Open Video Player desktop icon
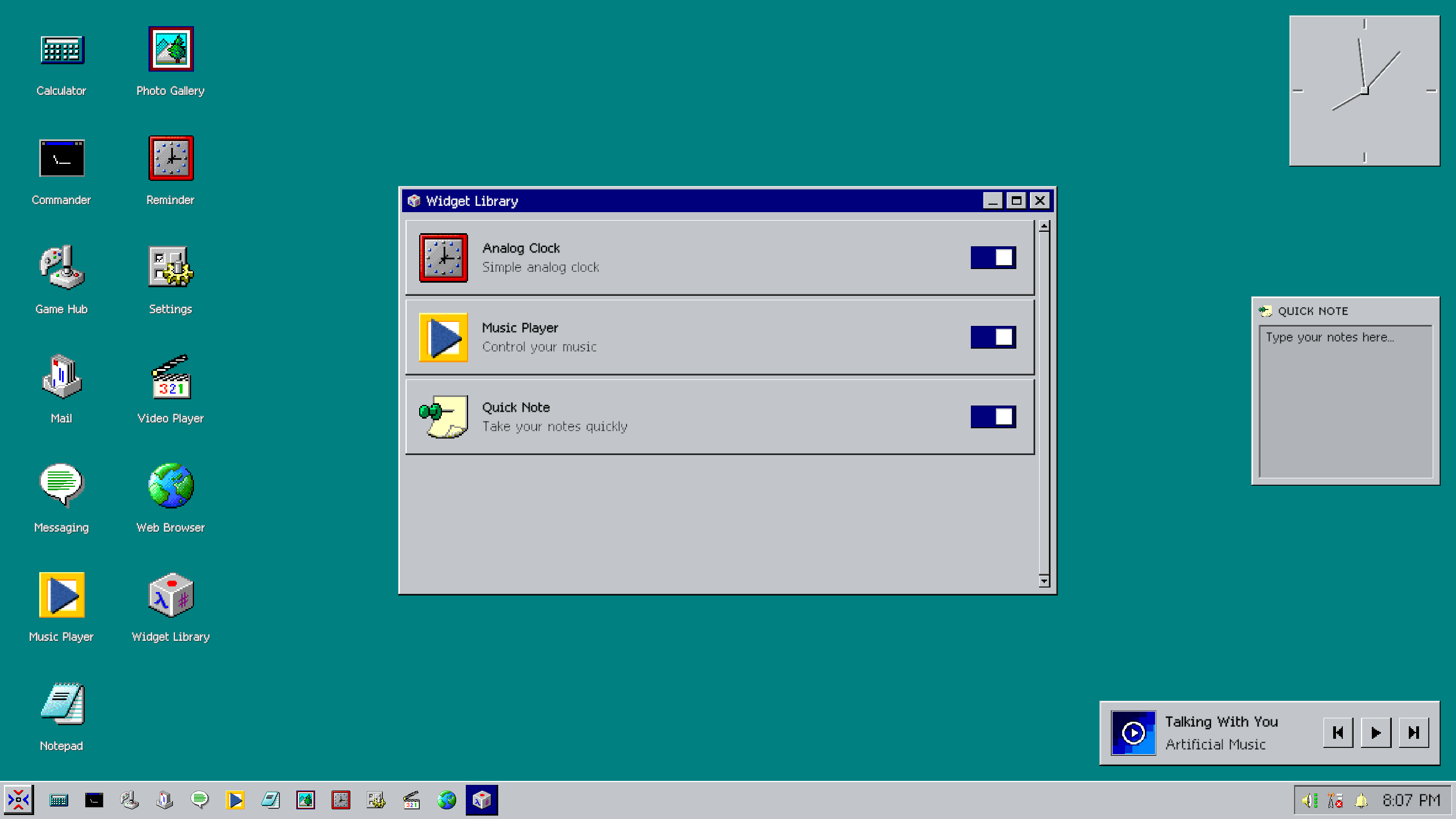Screen dimensions: 1456x819 click(171, 378)
